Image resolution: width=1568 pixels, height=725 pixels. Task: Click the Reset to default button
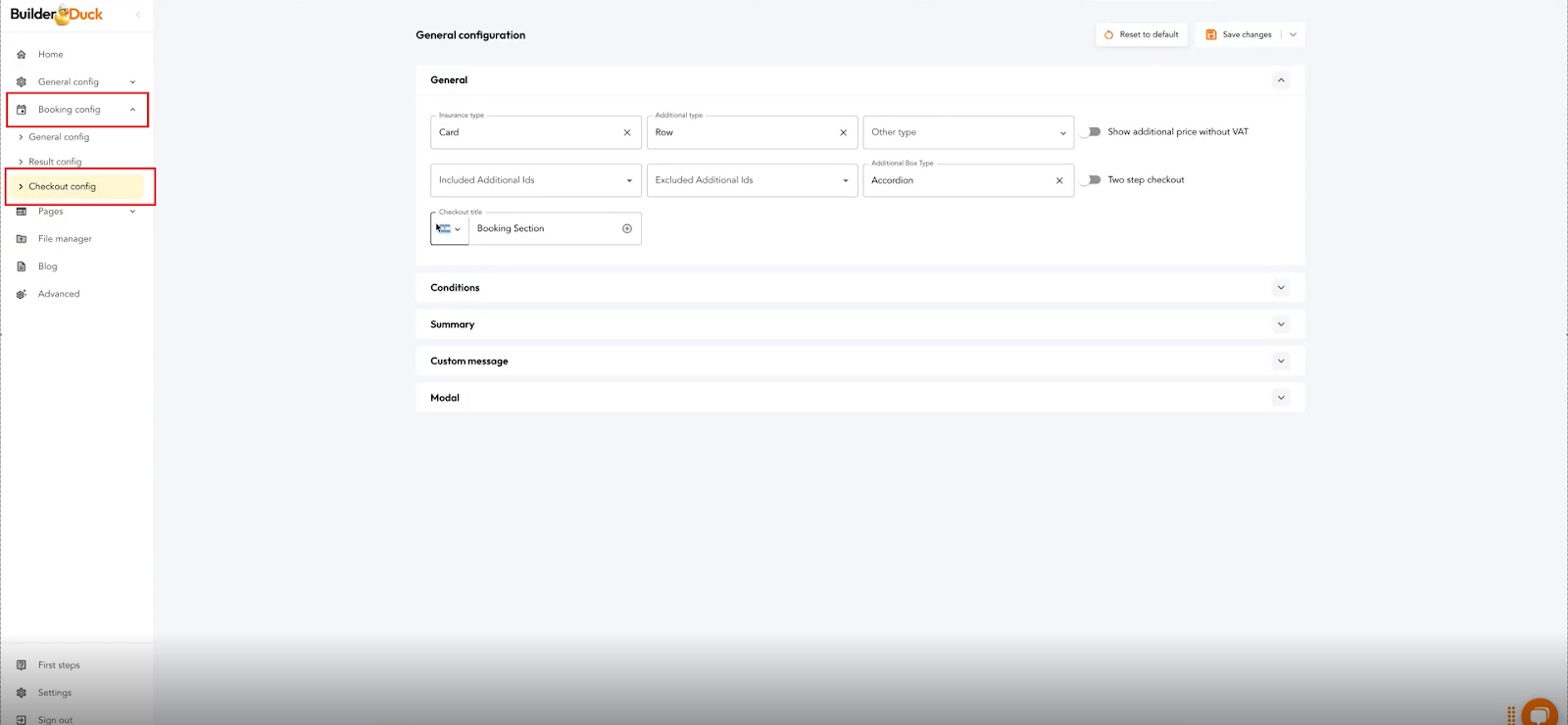(1142, 35)
